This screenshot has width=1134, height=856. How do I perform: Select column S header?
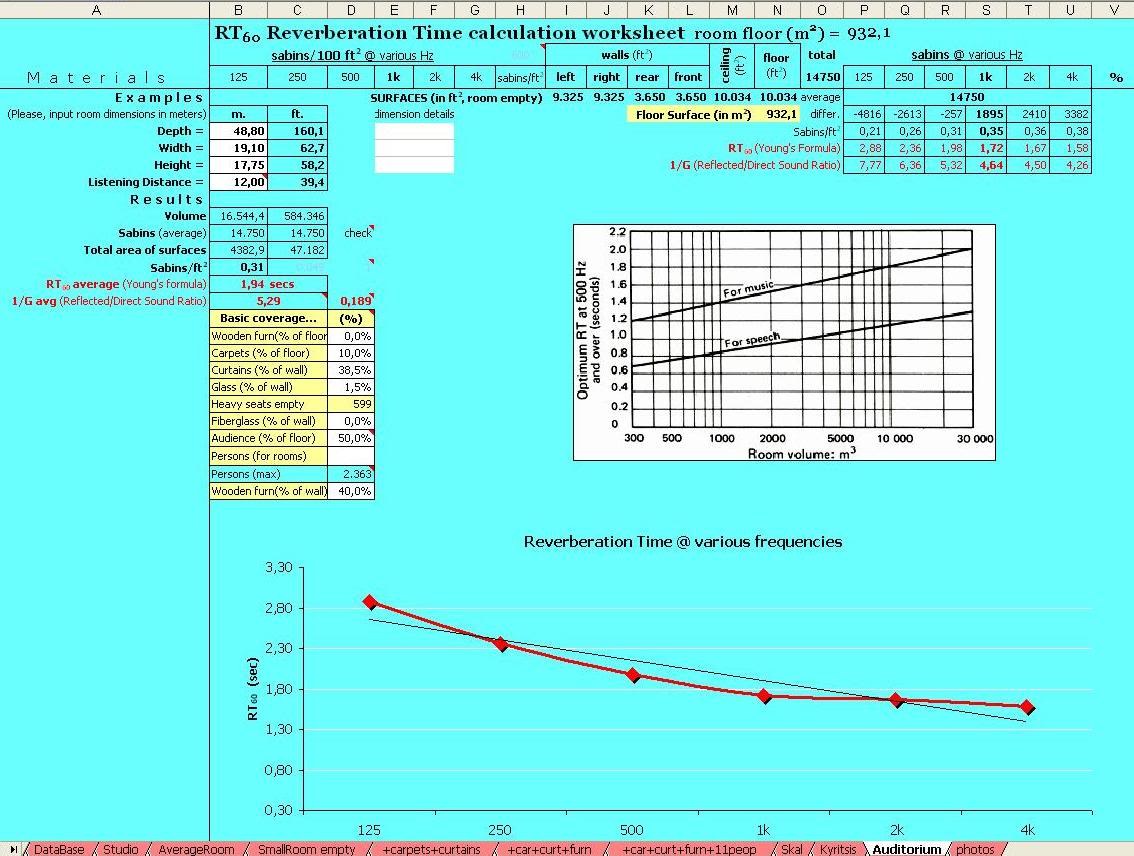(986, 10)
